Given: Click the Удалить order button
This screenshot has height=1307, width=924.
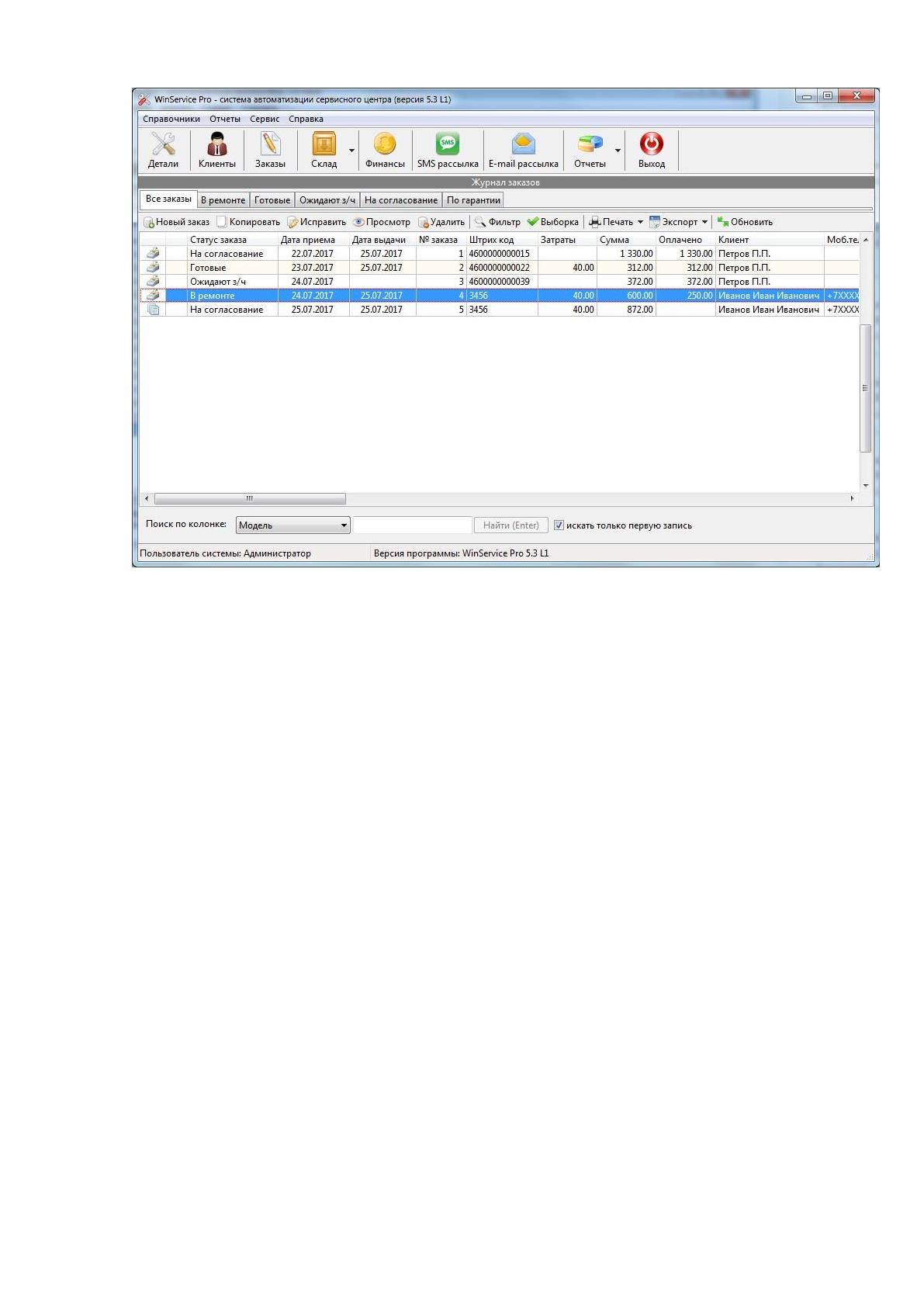Looking at the screenshot, I should [x=441, y=222].
